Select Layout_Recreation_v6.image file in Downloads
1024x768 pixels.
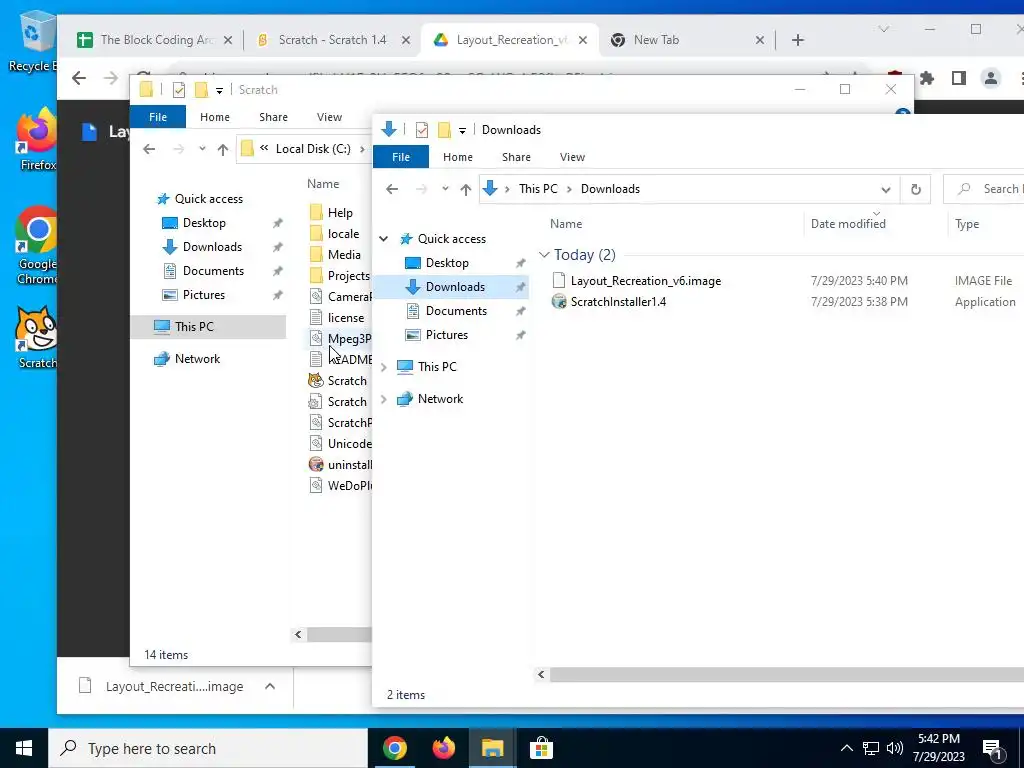coord(645,281)
